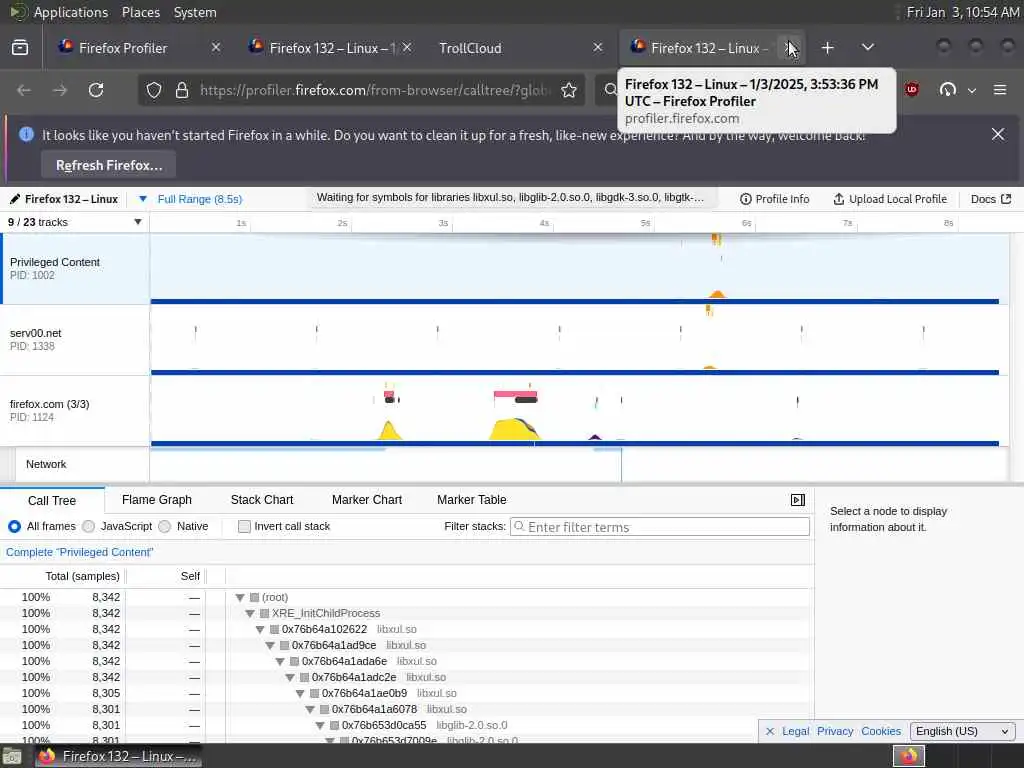Bookmark page with the star icon
The width and height of the screenshot is (1024, 768).
tap(569, 90)
